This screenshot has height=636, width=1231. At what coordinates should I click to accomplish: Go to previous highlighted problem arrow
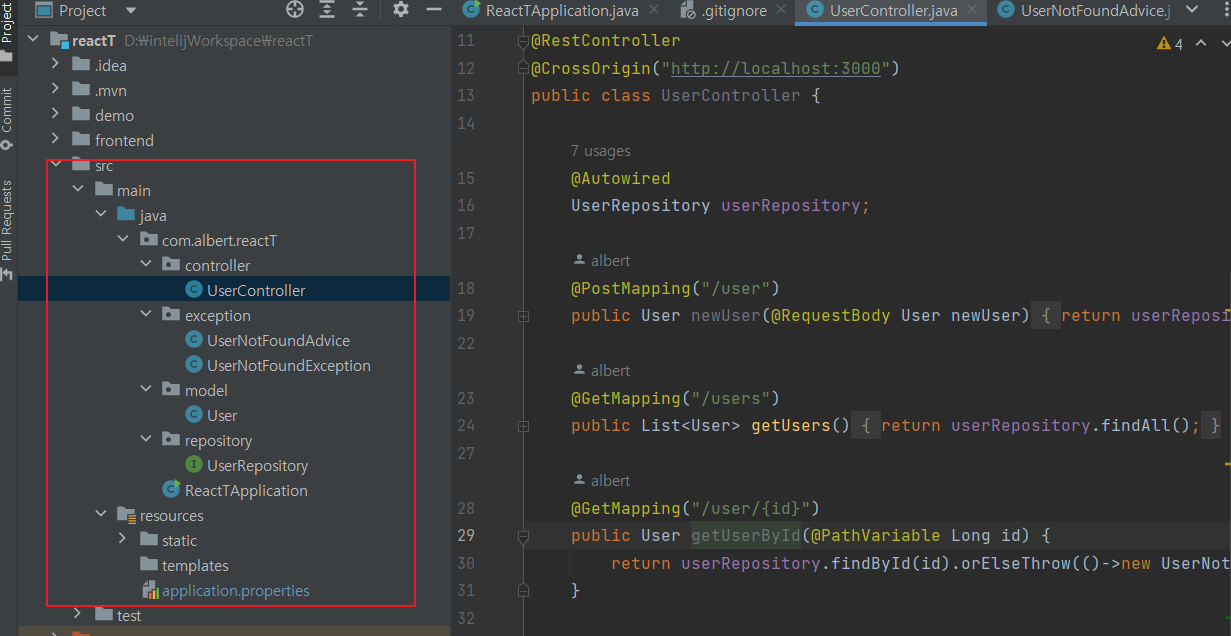click(1201, 44)
